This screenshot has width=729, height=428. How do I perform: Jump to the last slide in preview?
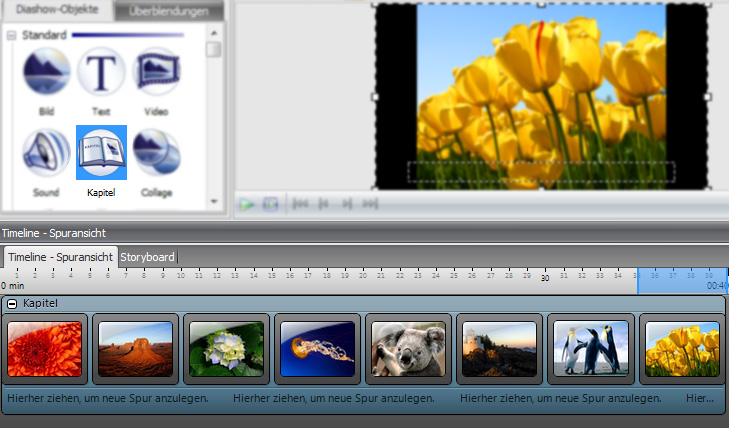click(x=369, y=204)
